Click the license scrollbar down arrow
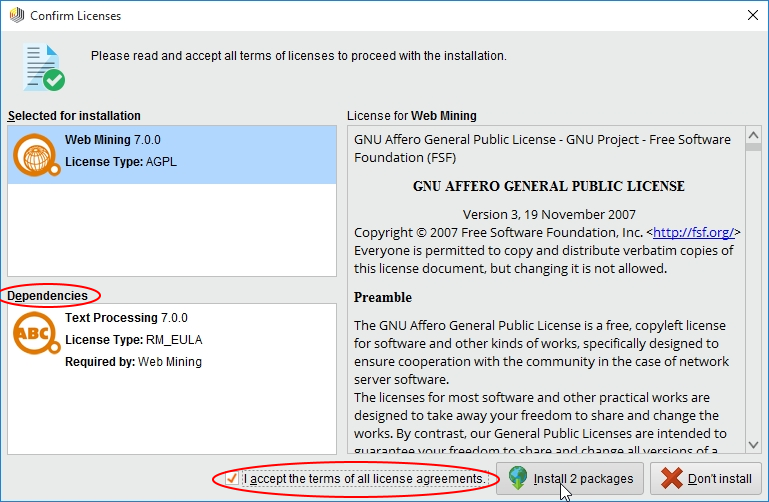 tap(751, 444)
